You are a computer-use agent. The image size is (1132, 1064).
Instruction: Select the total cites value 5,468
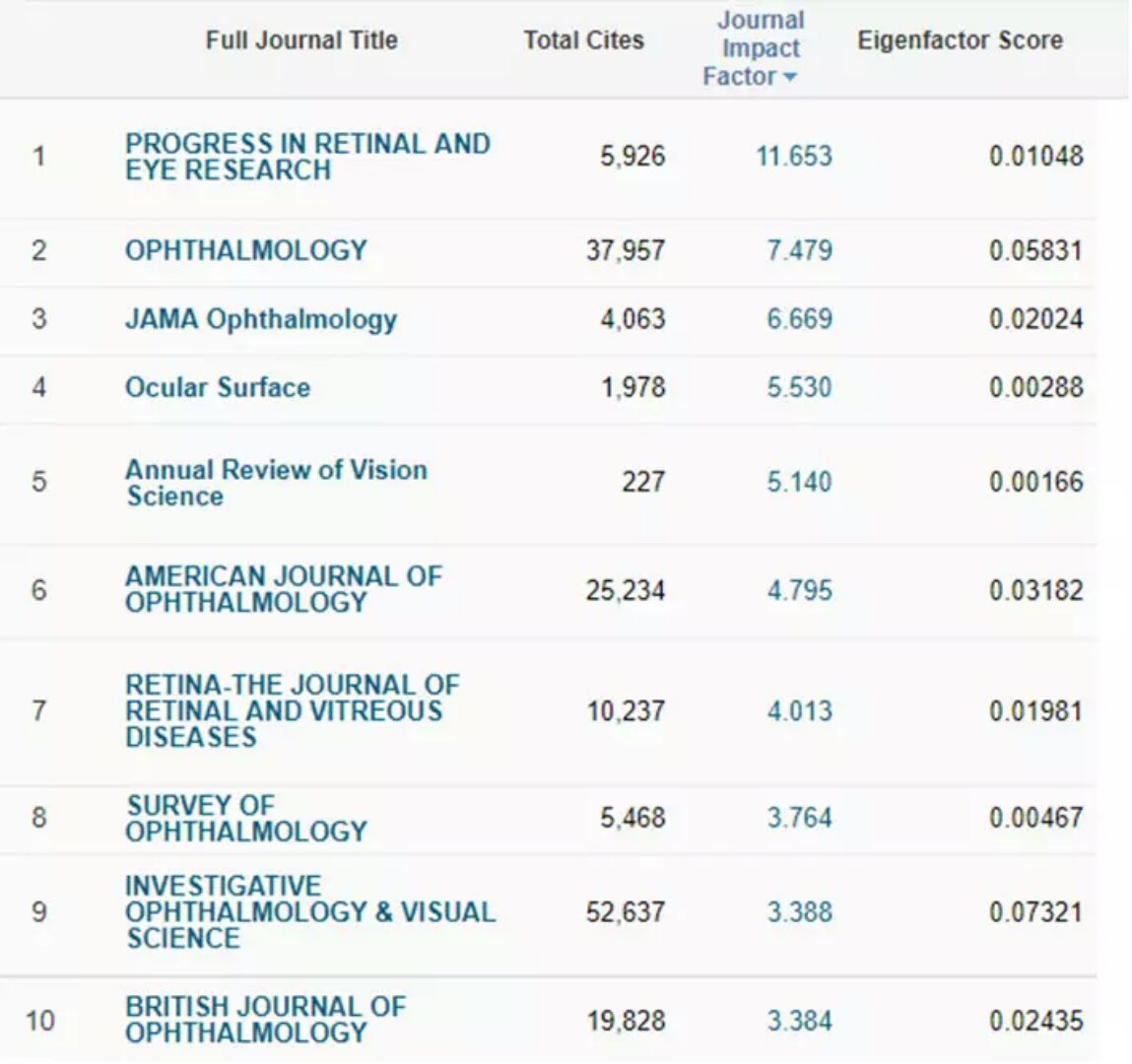(x=633, y=818)
